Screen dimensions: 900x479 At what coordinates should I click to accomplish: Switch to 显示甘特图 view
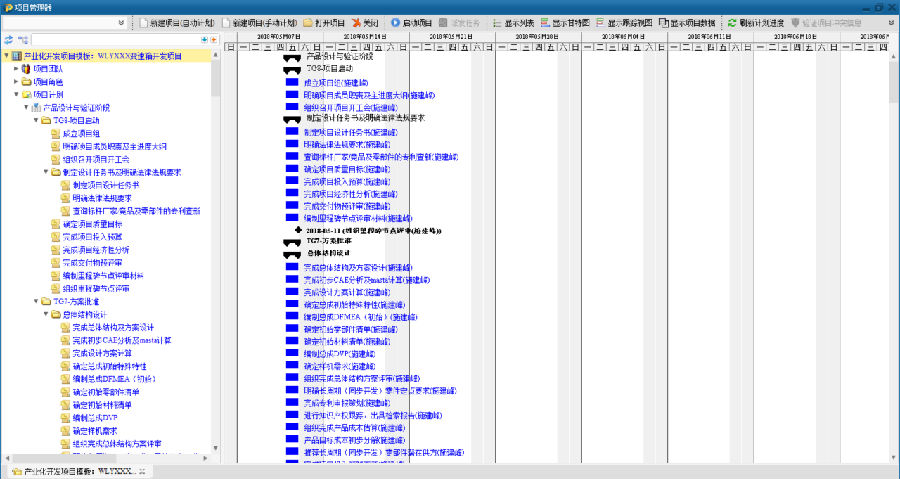coord(565,23)
